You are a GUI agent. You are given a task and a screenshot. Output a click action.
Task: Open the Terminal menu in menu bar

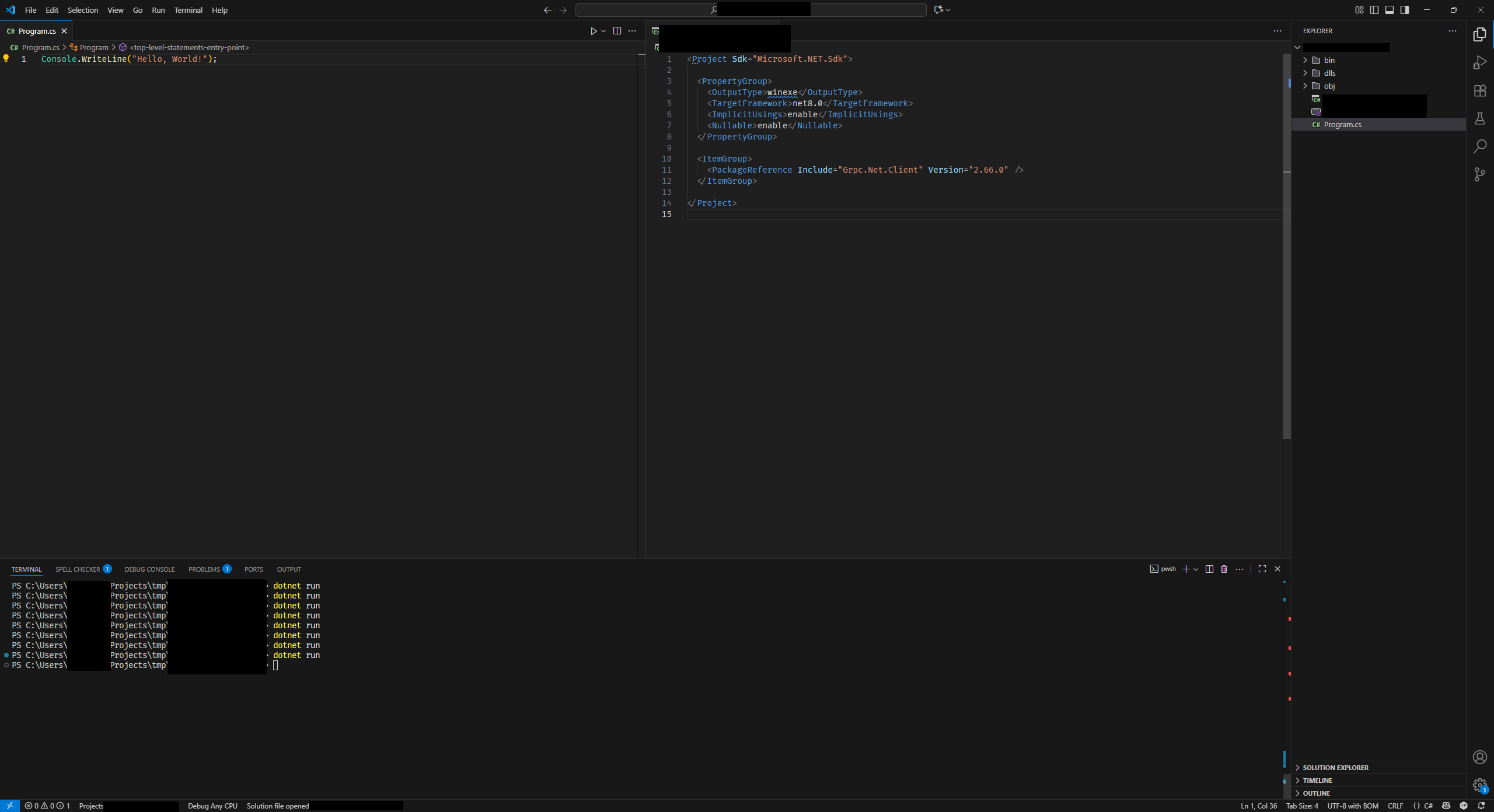[x=188, y=10]
